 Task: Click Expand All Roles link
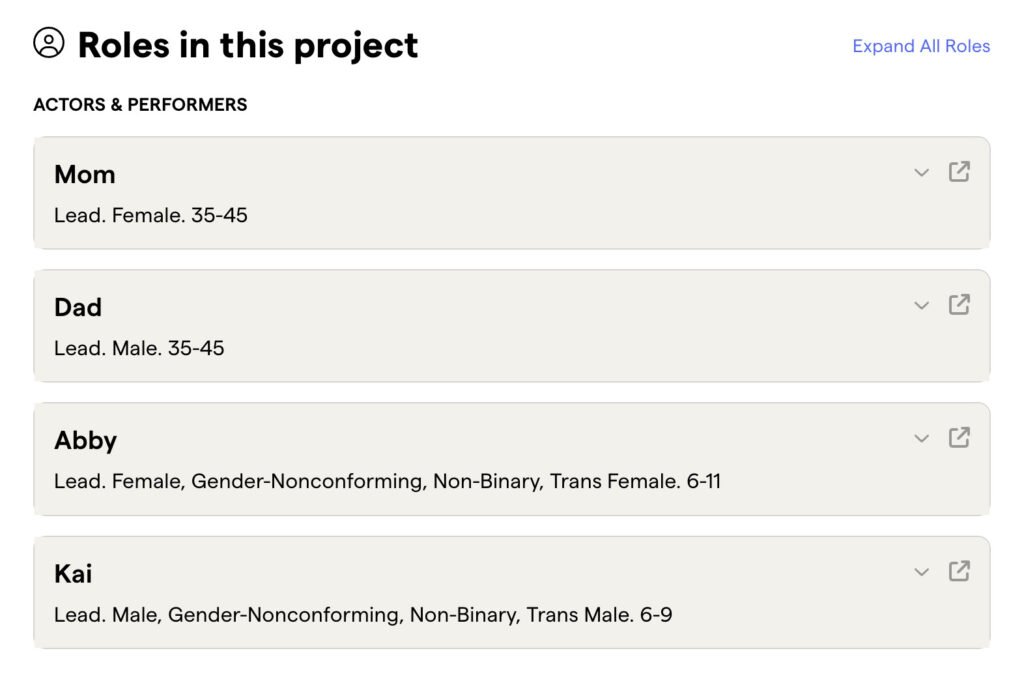click(921, 46)
